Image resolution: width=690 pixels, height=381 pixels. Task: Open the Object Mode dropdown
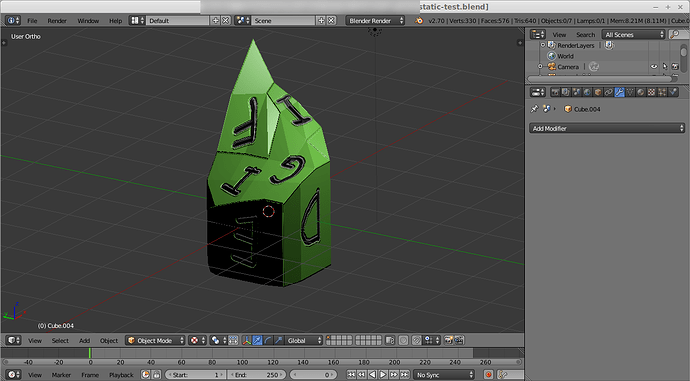pyautogui.click(x=155, y=340)
